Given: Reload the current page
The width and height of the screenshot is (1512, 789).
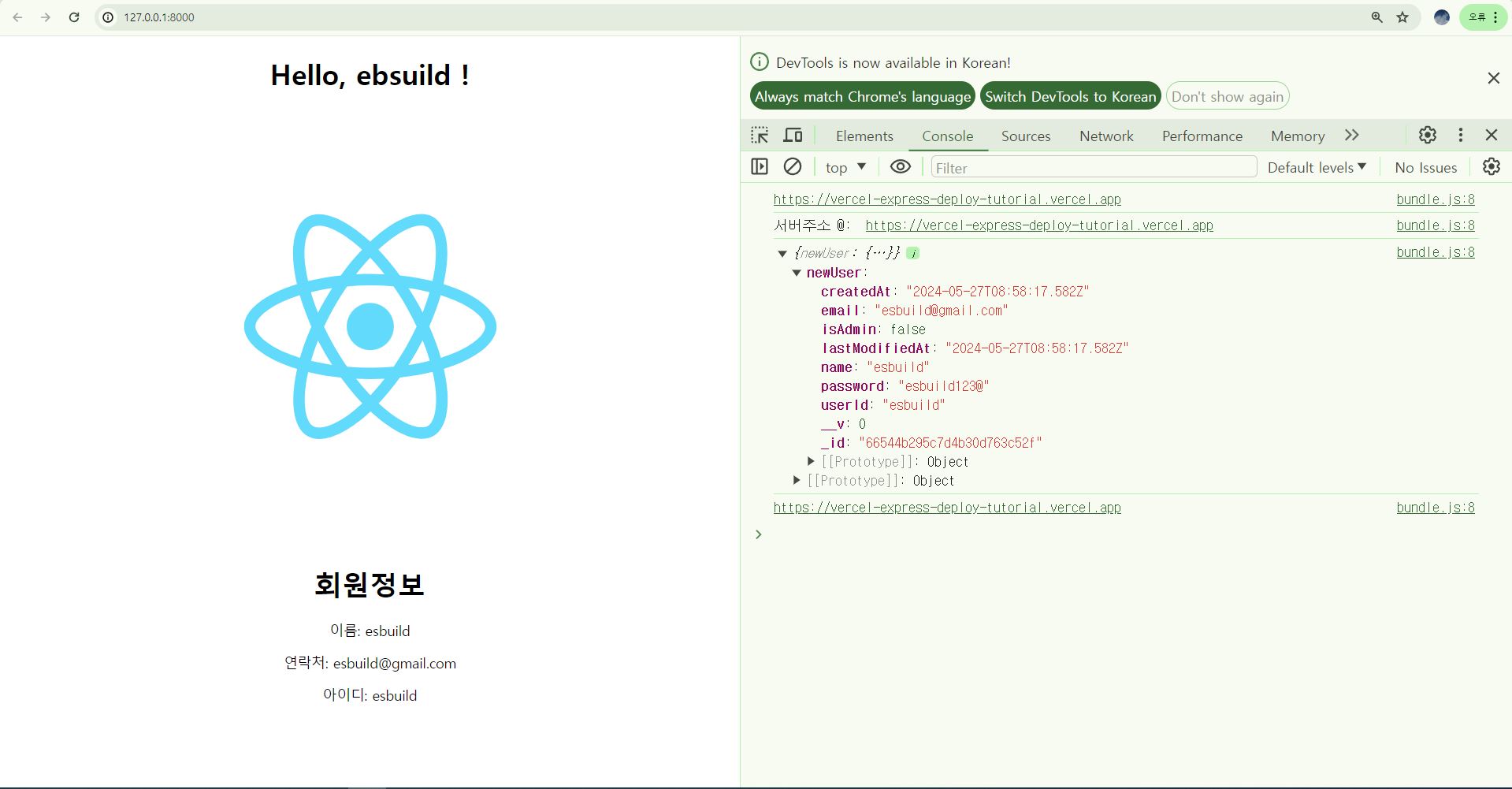Looking at the screenshot, I should pyautogui.click(x=74, y=17).
